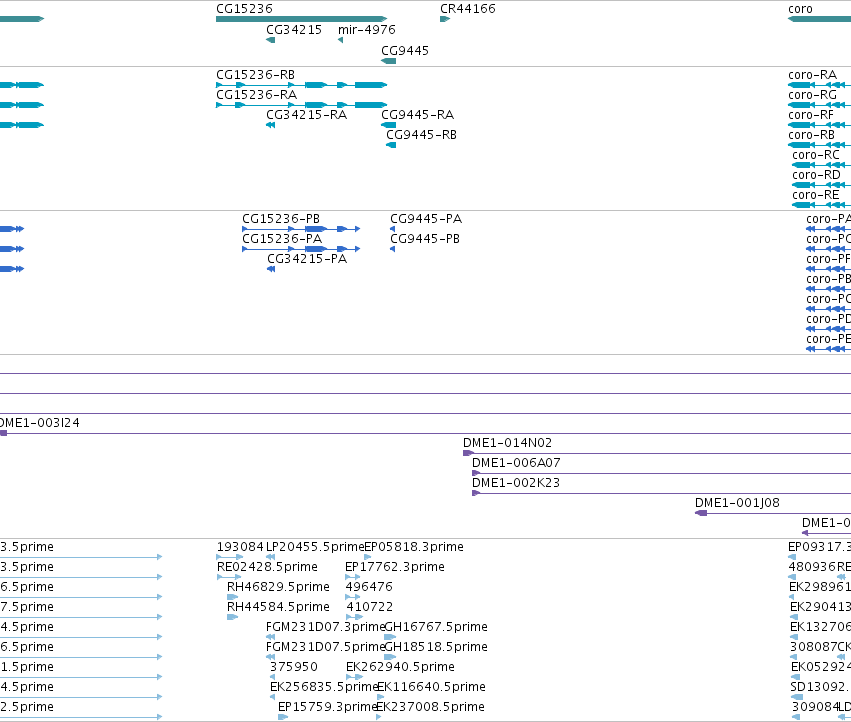This screenshot has height=722, width=851.
Task: Click the coro-PE protein feature
Action: (829, 349)
